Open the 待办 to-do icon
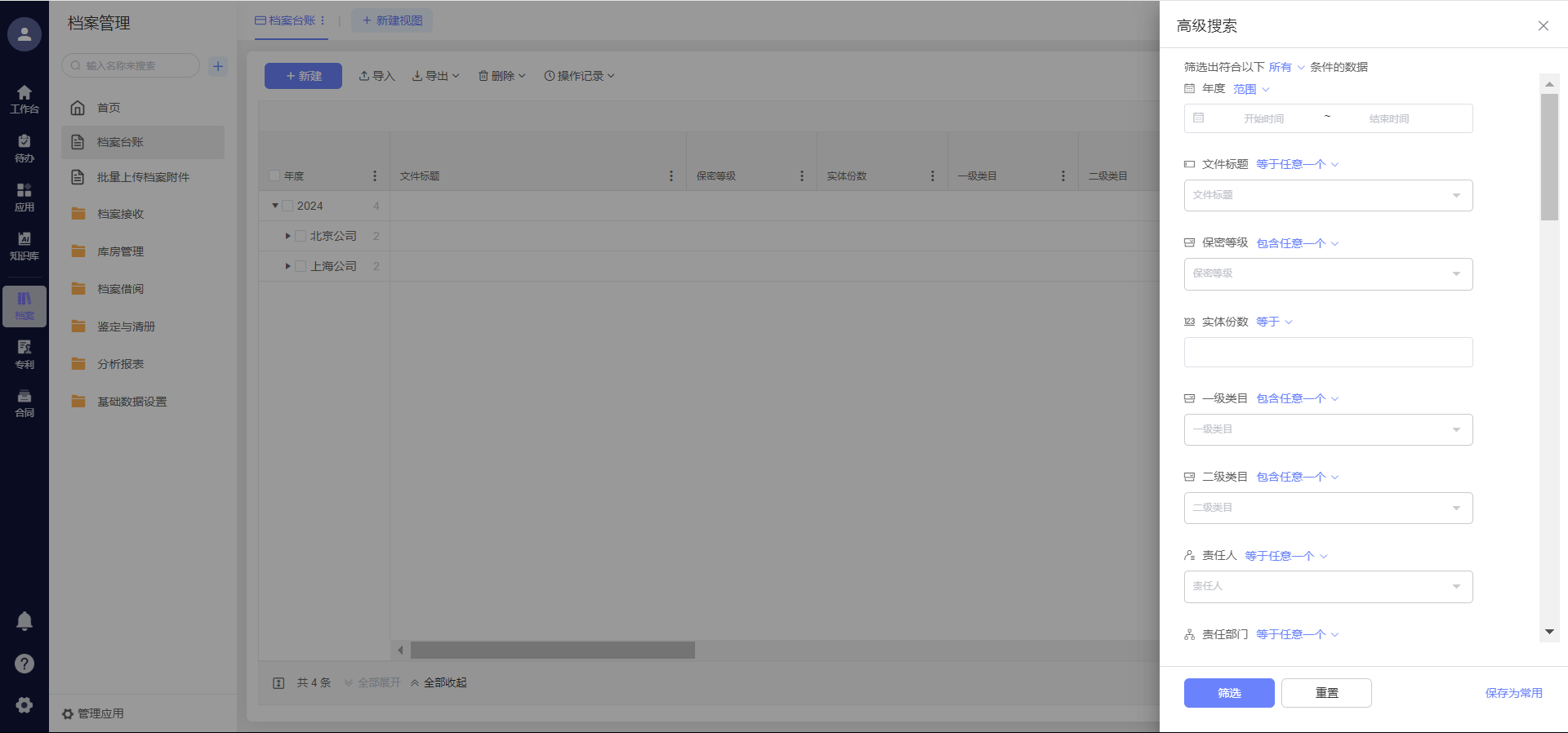 point(24,148)
